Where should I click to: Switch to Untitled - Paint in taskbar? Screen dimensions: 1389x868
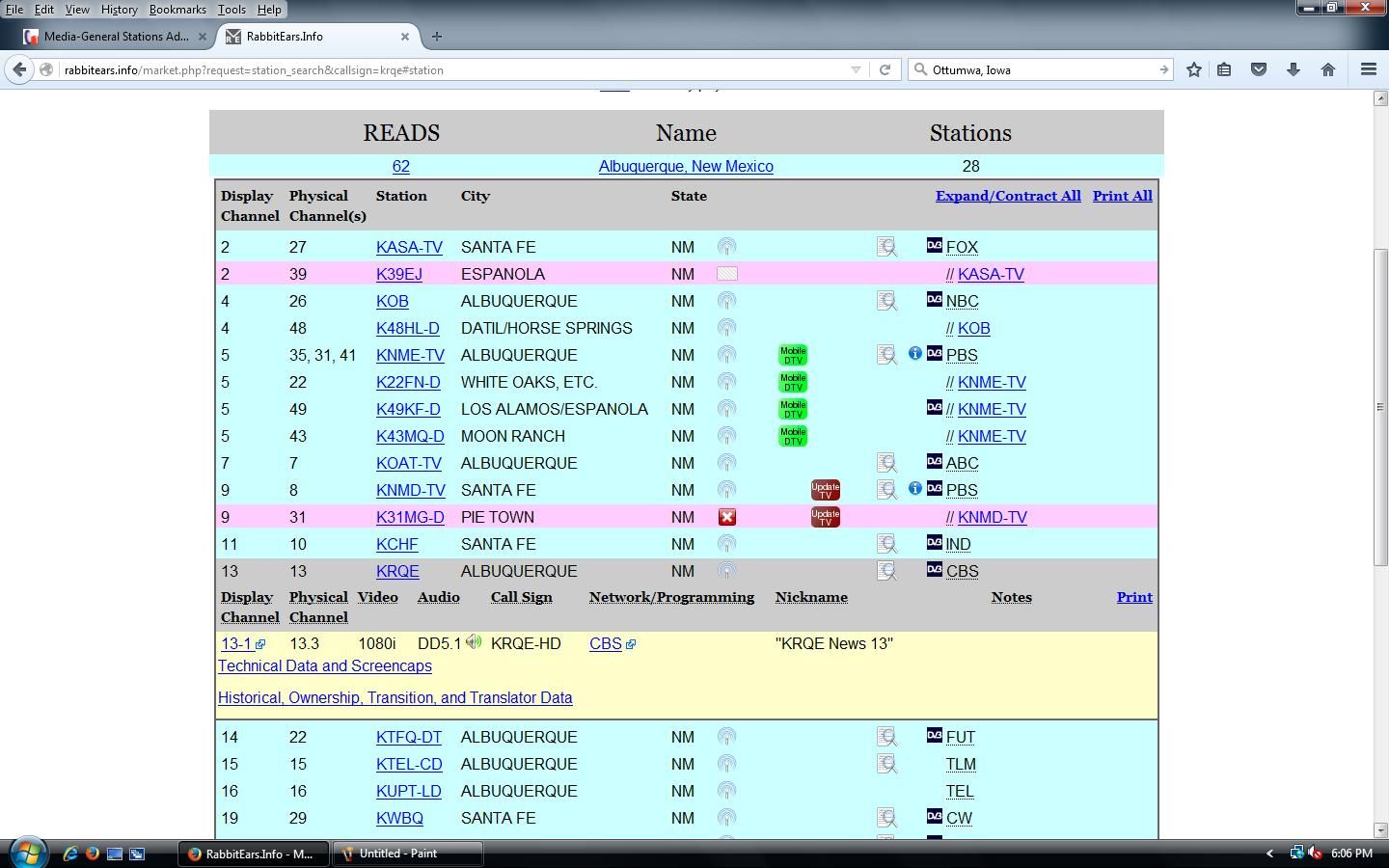tap(407, 854)
